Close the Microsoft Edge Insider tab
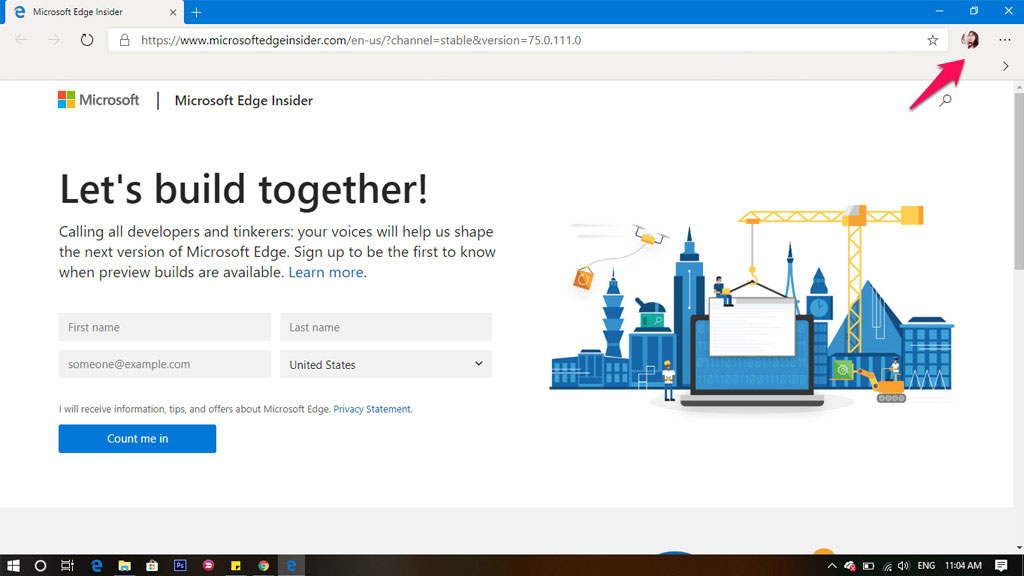The width and height of the screenshot is (1024, 576). tap(173, 12)
